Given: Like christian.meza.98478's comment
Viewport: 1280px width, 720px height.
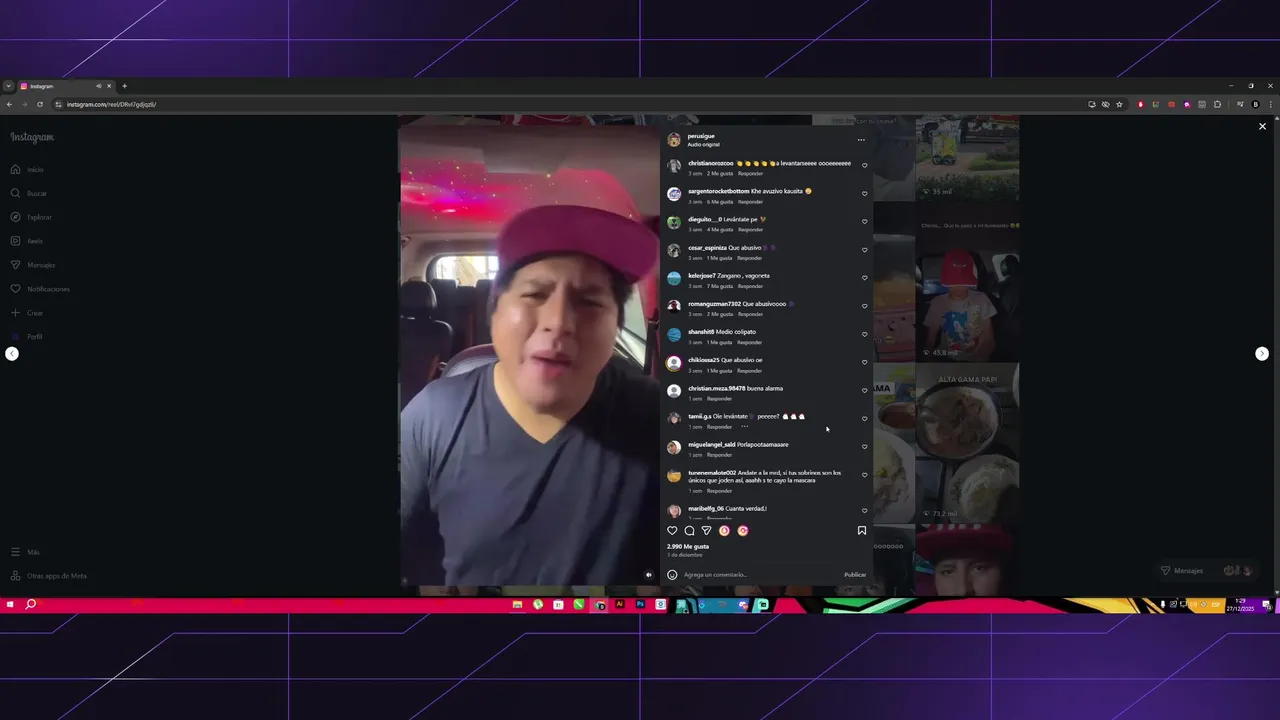Looking at the screenshot, I should click(865, 391).
